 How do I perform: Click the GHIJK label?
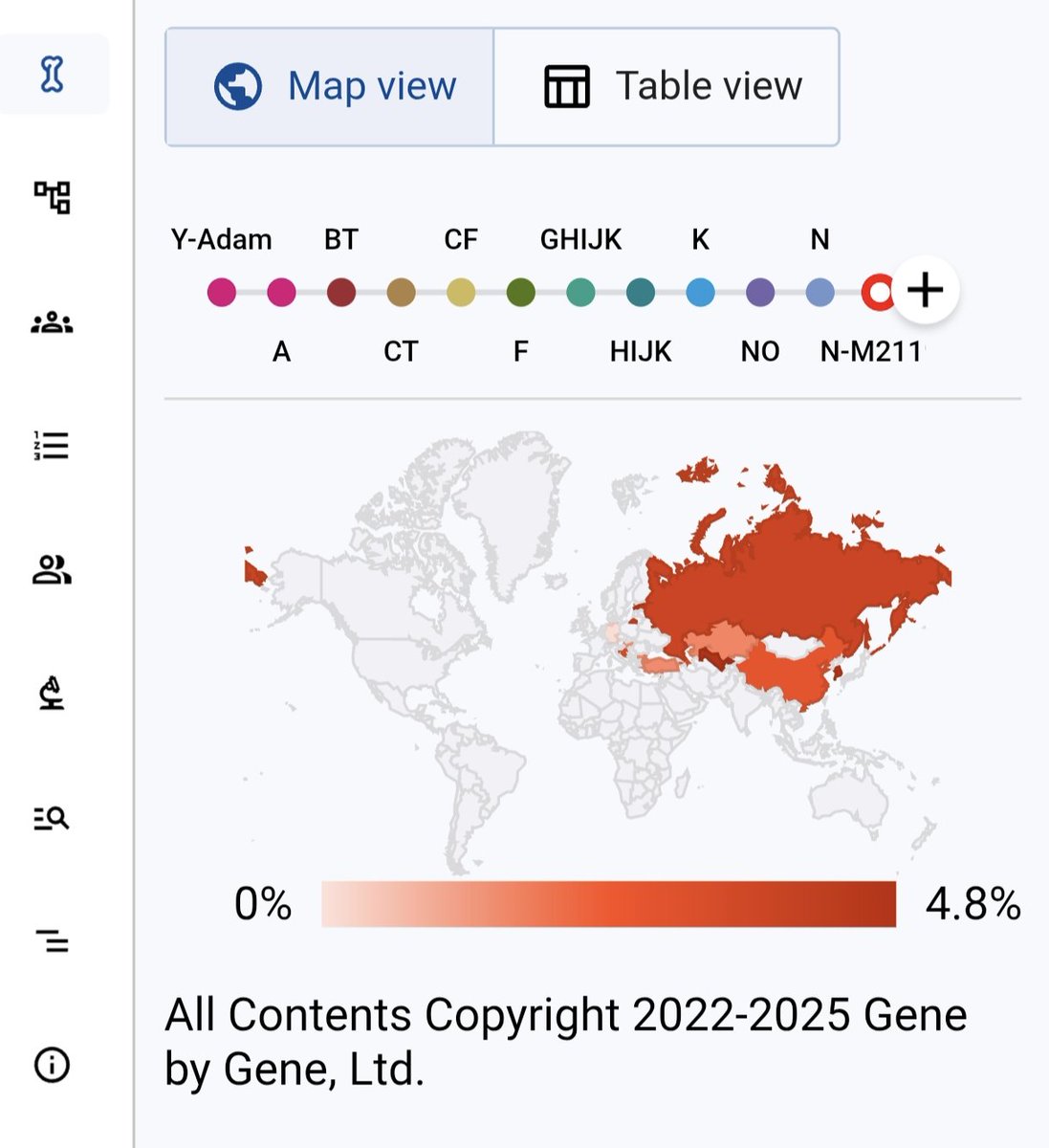(581, 239)
